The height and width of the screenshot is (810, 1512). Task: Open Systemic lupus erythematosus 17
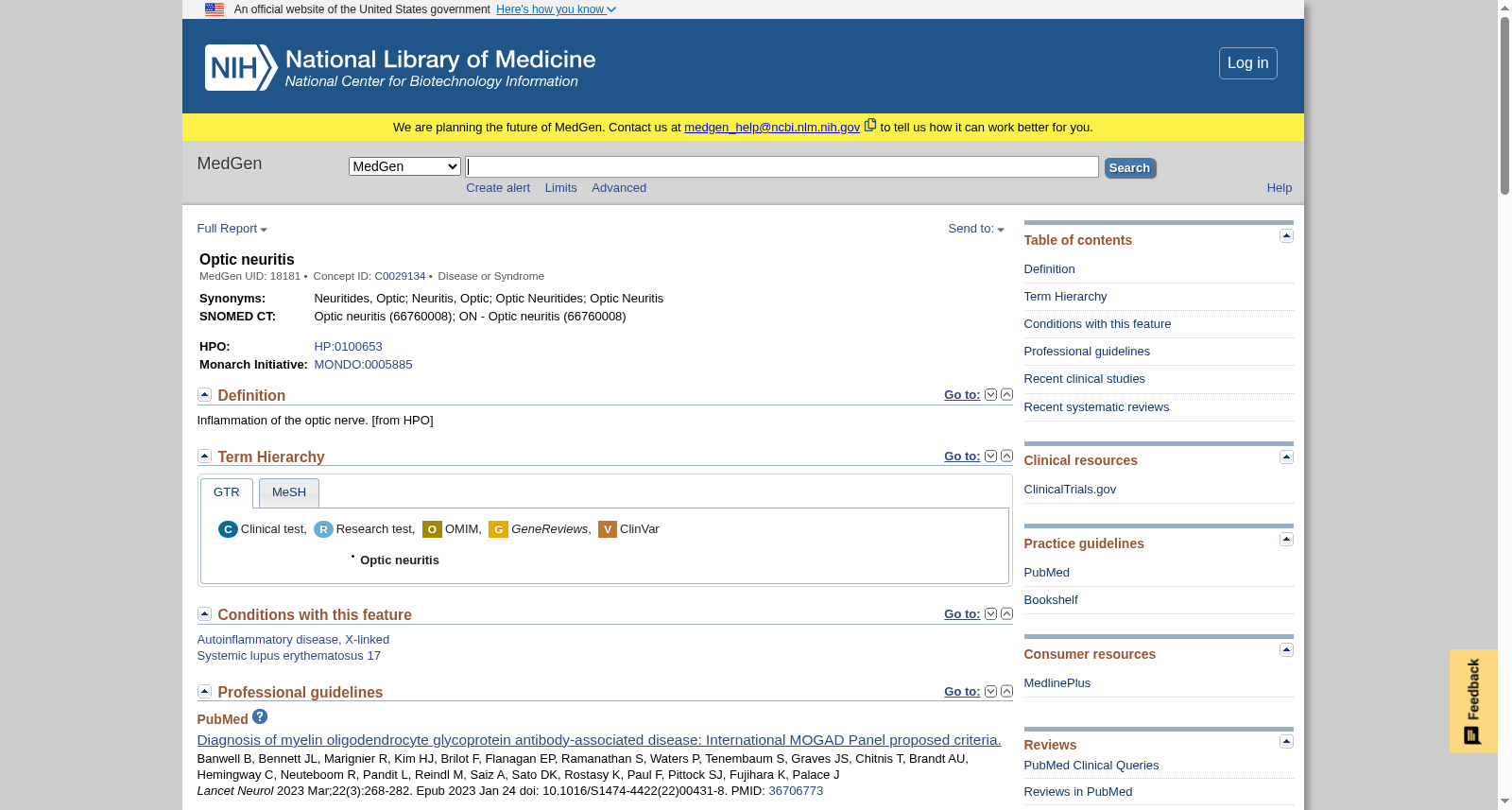click(288, 656)
